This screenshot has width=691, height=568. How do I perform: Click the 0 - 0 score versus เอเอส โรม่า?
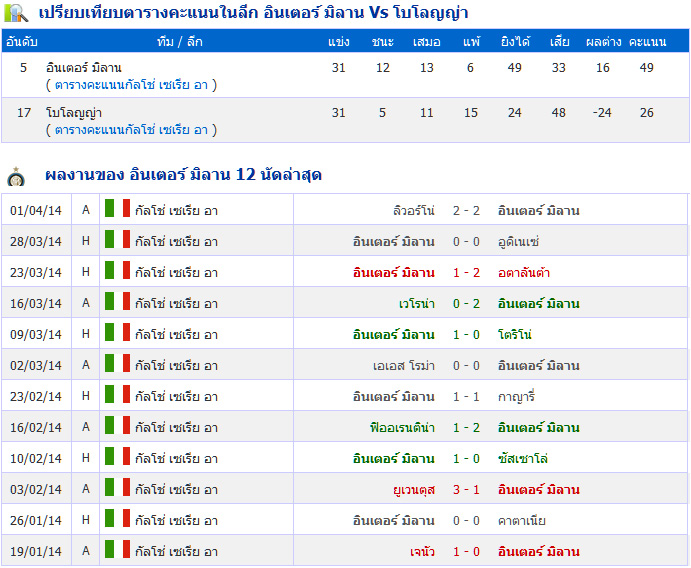tap(466, 366)
